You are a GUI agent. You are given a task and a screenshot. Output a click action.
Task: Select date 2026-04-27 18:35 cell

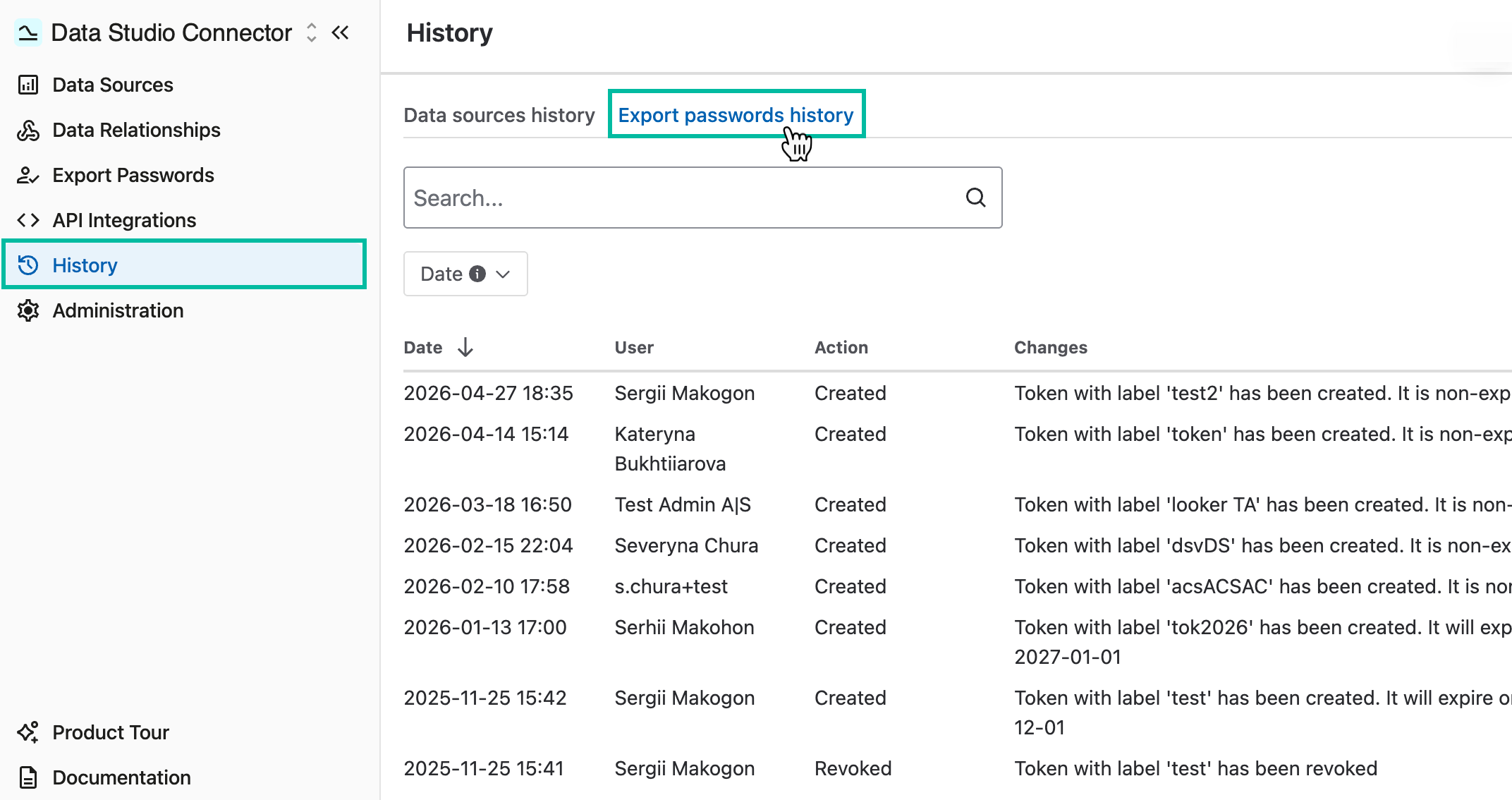488,393
